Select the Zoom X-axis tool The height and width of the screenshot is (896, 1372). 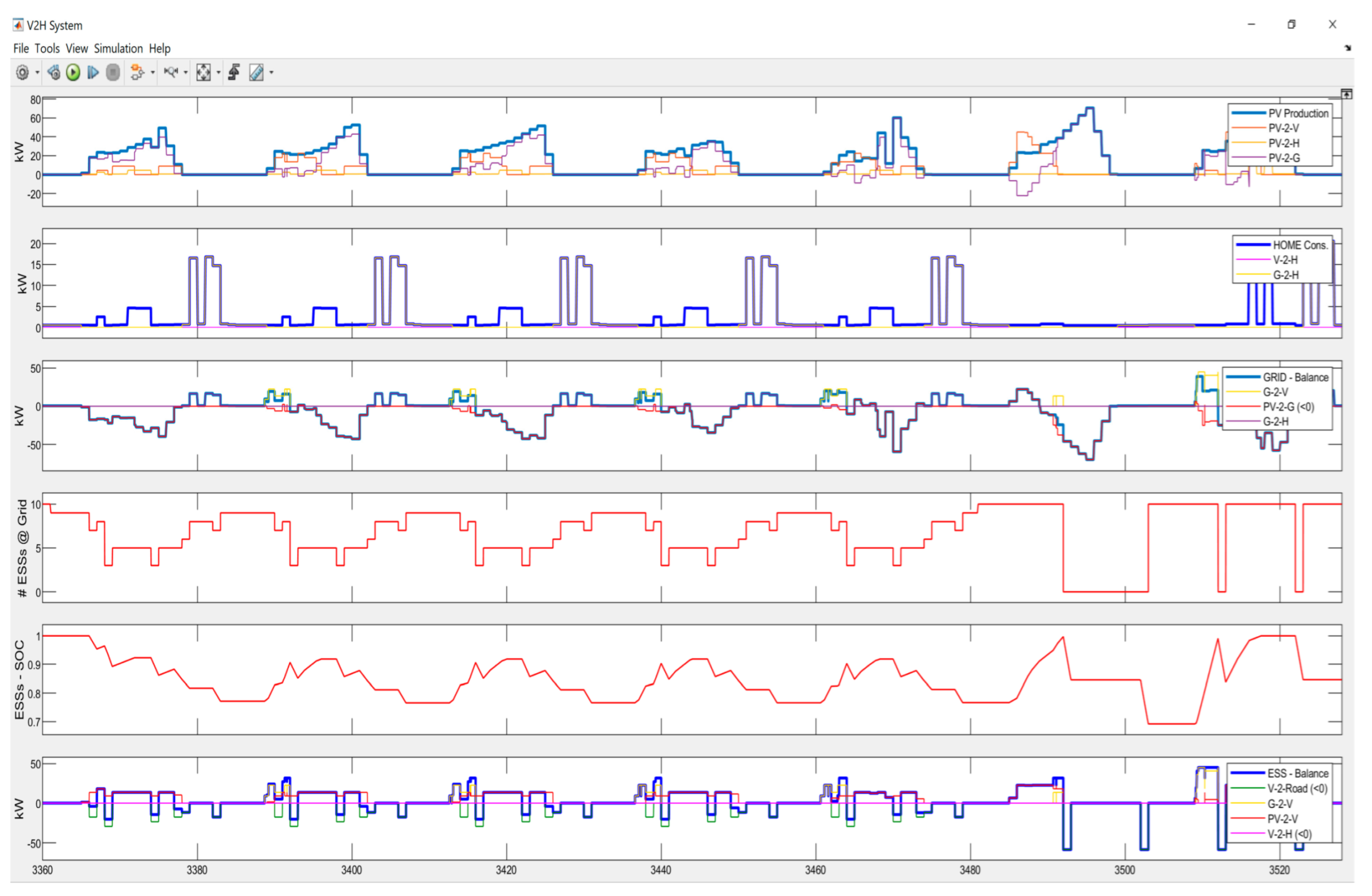(x=171, y=73)
